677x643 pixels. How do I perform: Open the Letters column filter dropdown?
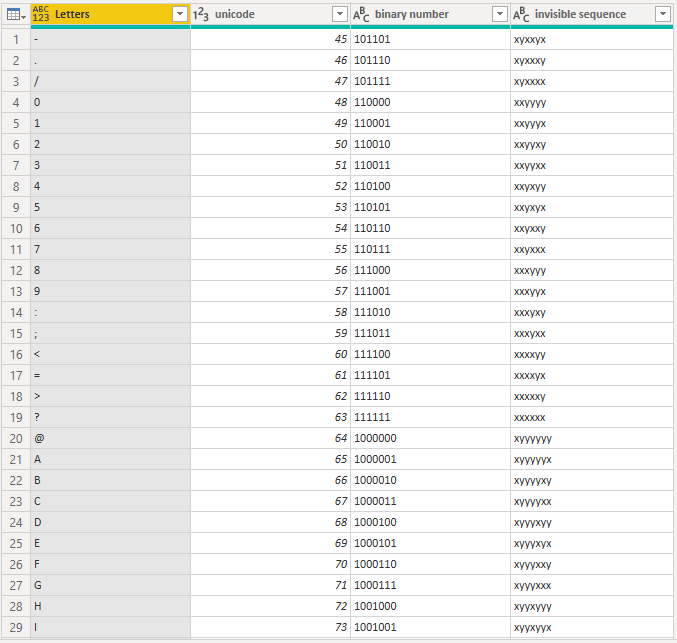click(179, 14)
